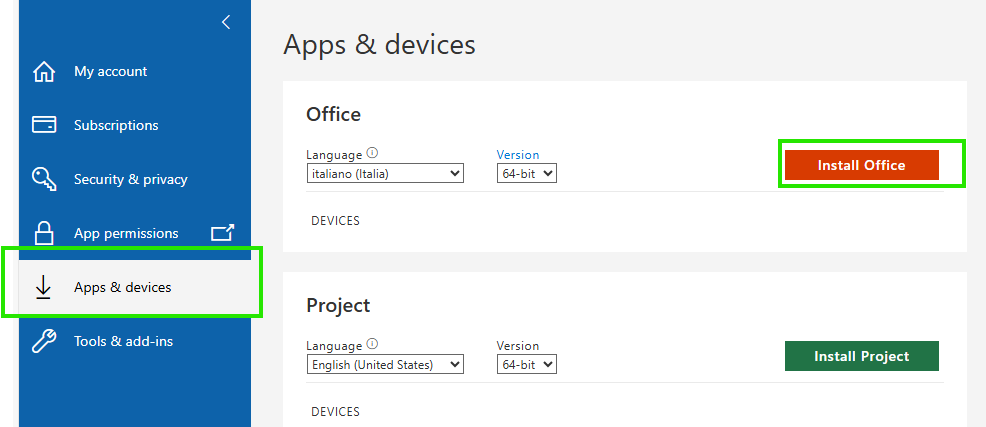Collapse the sidebar with the chevron arrow

coord(226,22)
